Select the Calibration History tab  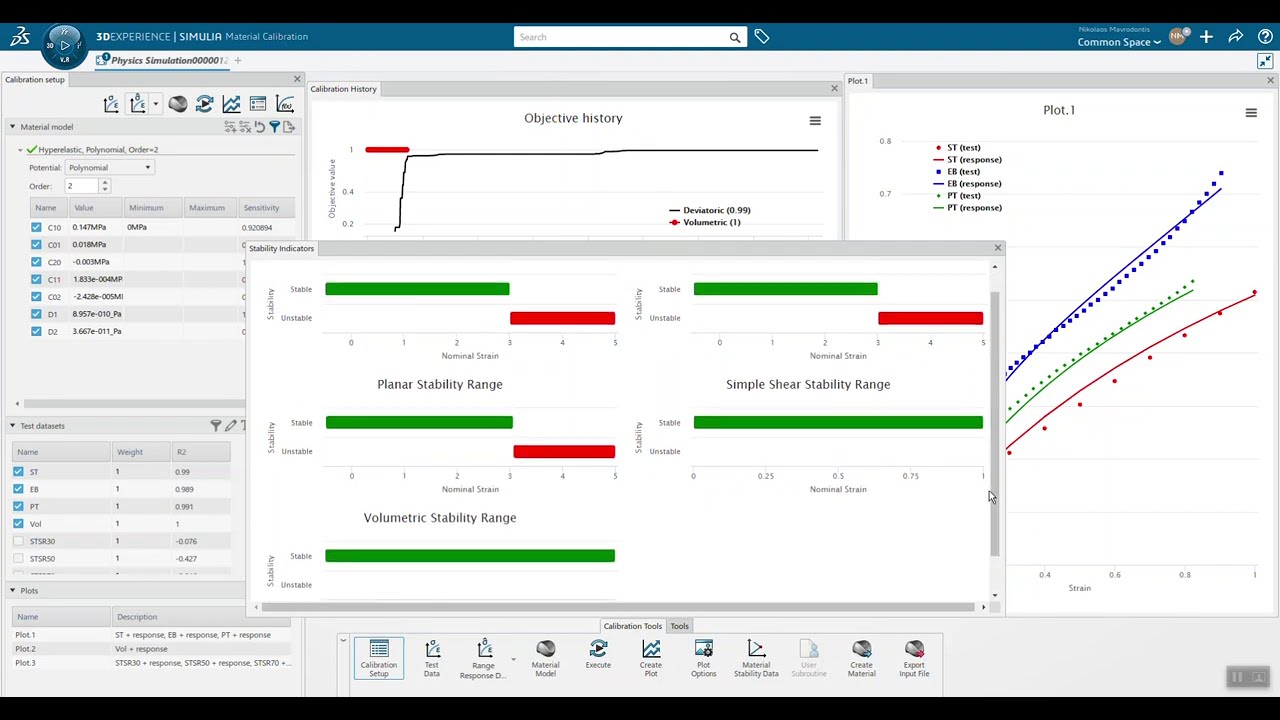coord(343,89)
